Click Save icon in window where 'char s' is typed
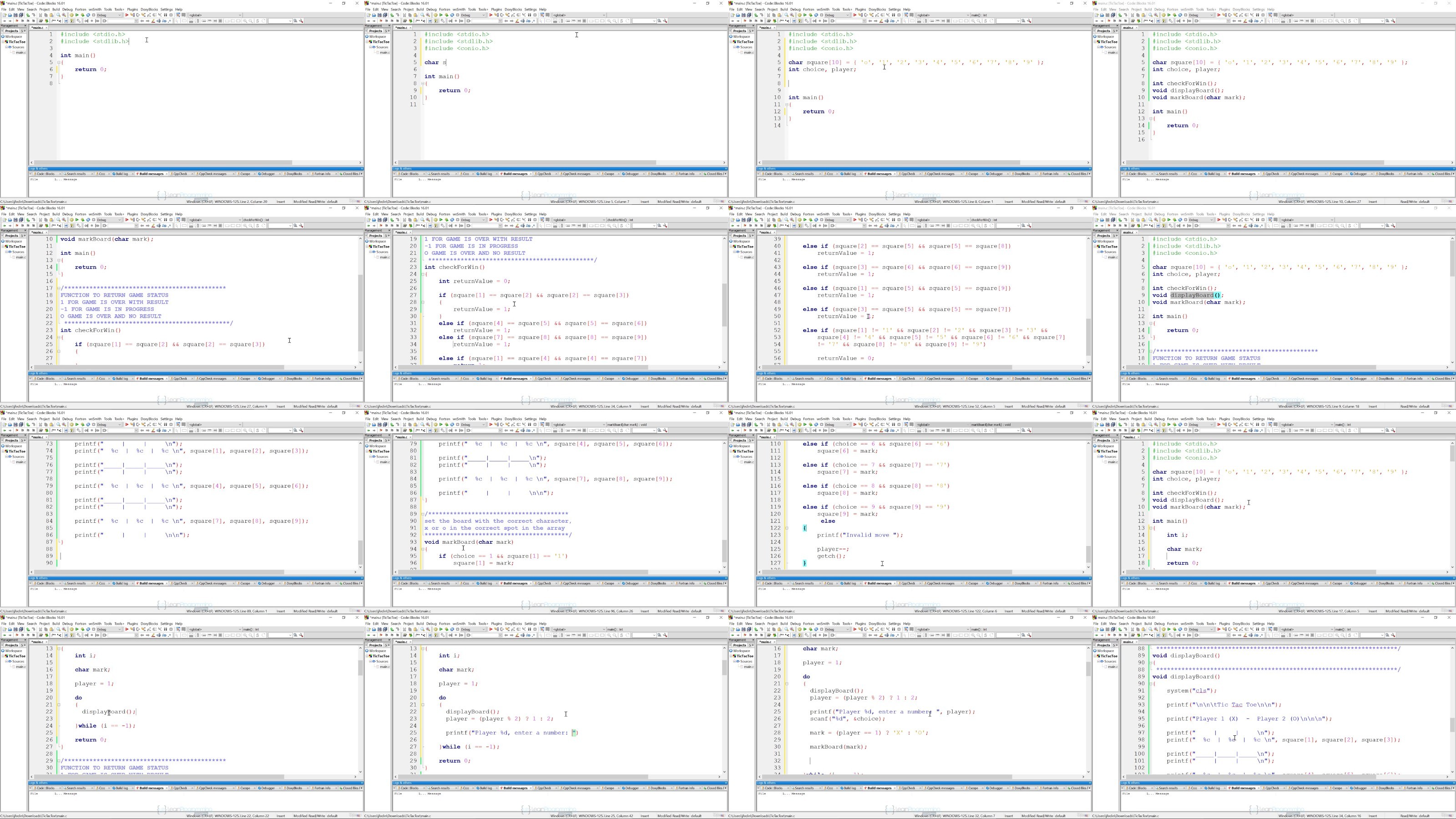This screenshot has height=819, width=1456. (x=379, y=15)
